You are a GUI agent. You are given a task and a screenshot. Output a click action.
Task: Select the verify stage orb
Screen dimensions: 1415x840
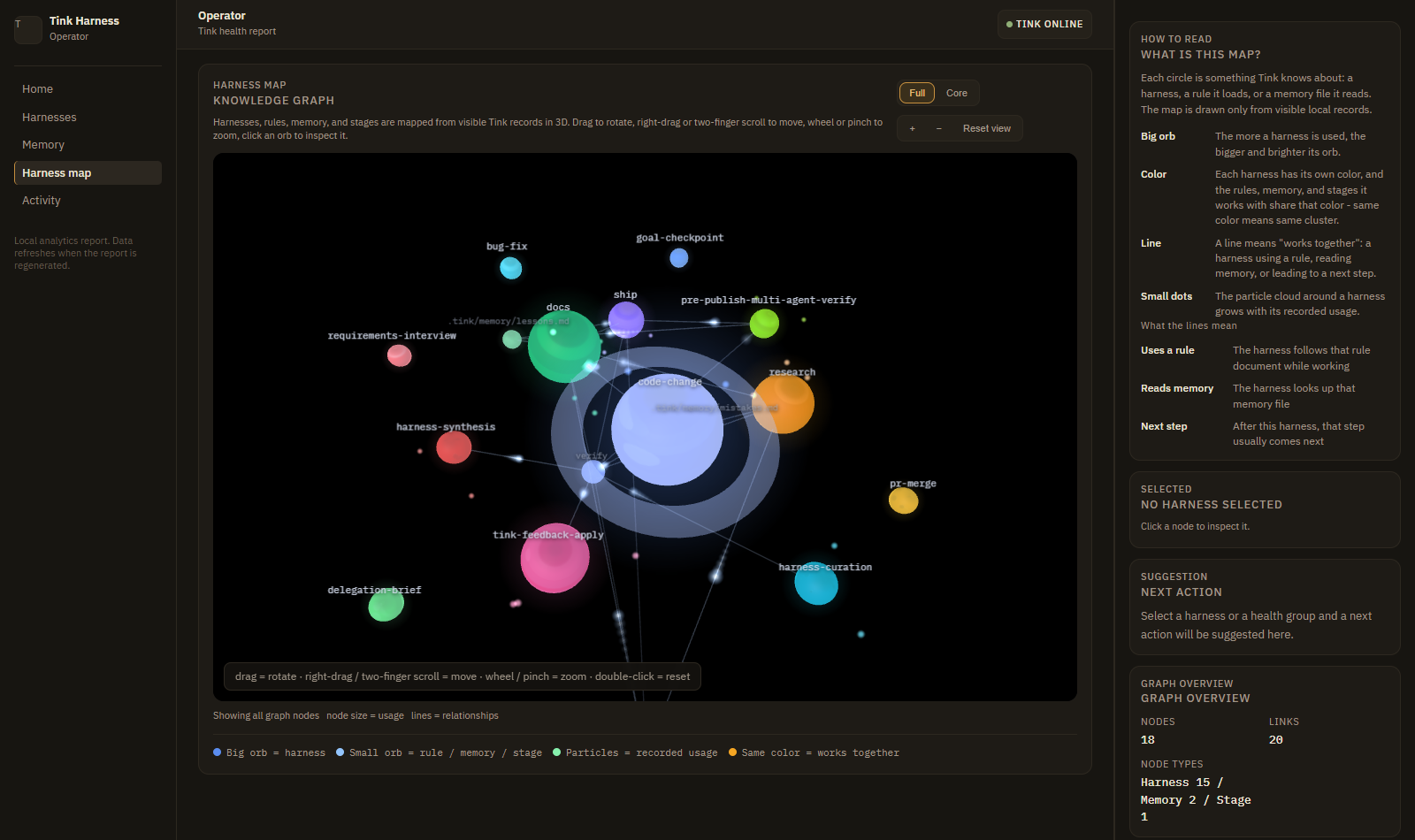click(x=593, y=471)
